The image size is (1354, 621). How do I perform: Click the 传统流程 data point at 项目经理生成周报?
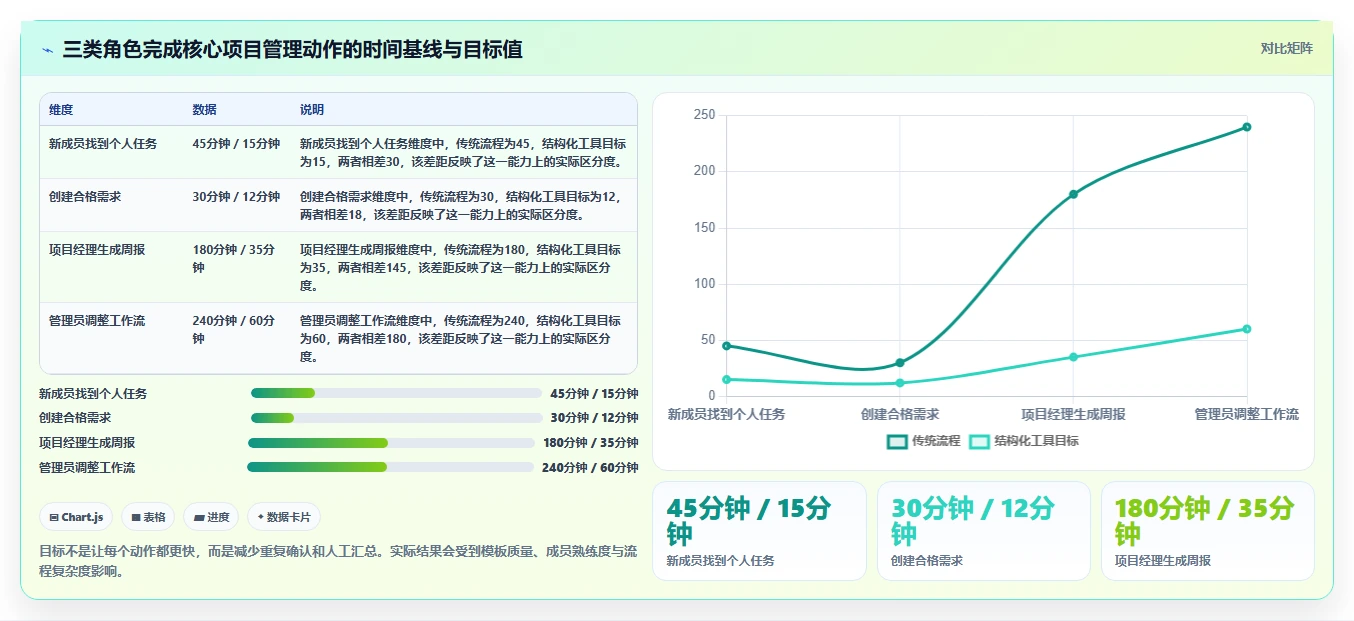pos(1073,194)
